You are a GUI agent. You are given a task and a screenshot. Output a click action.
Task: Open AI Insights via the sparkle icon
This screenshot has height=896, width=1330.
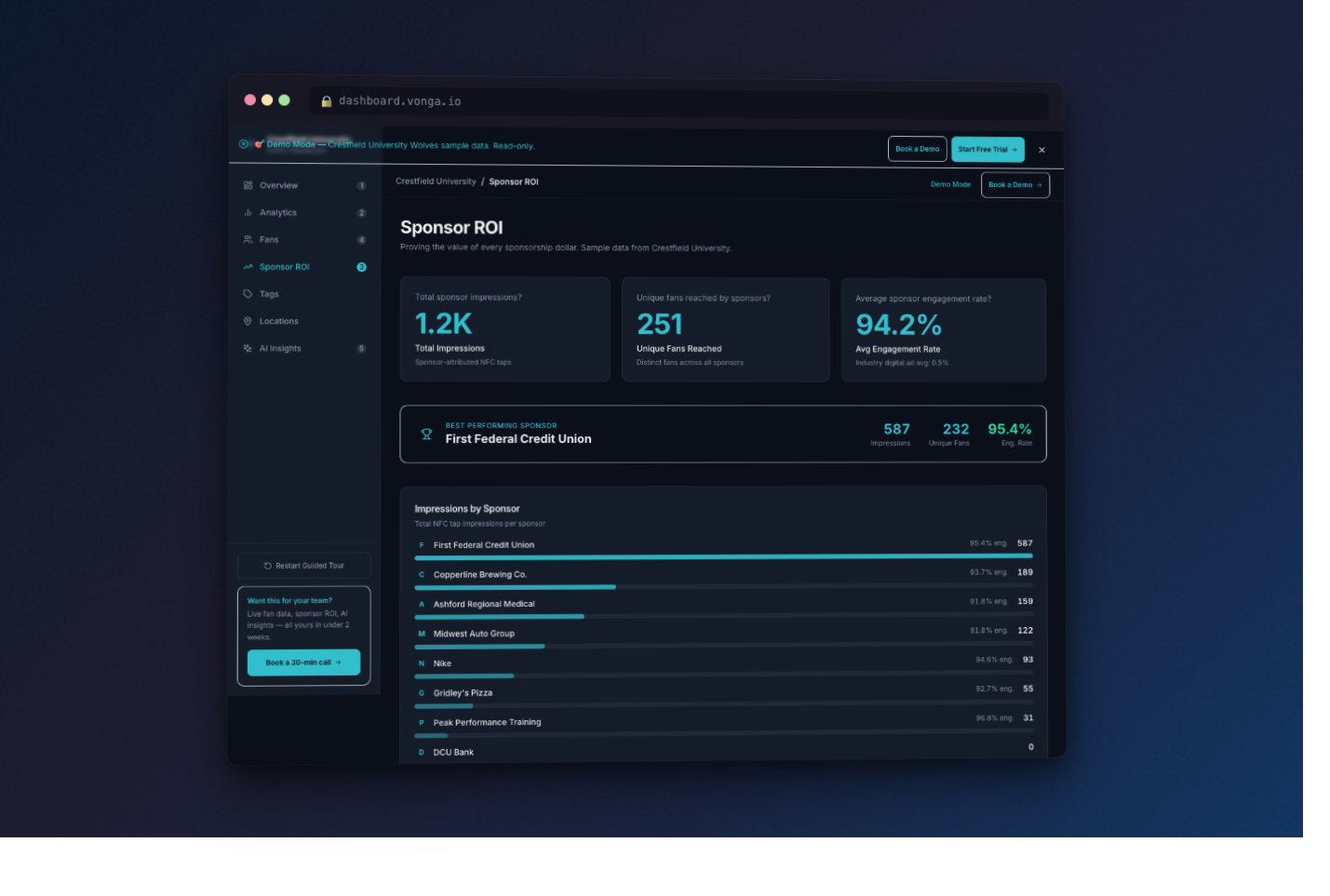click(248, 348)
